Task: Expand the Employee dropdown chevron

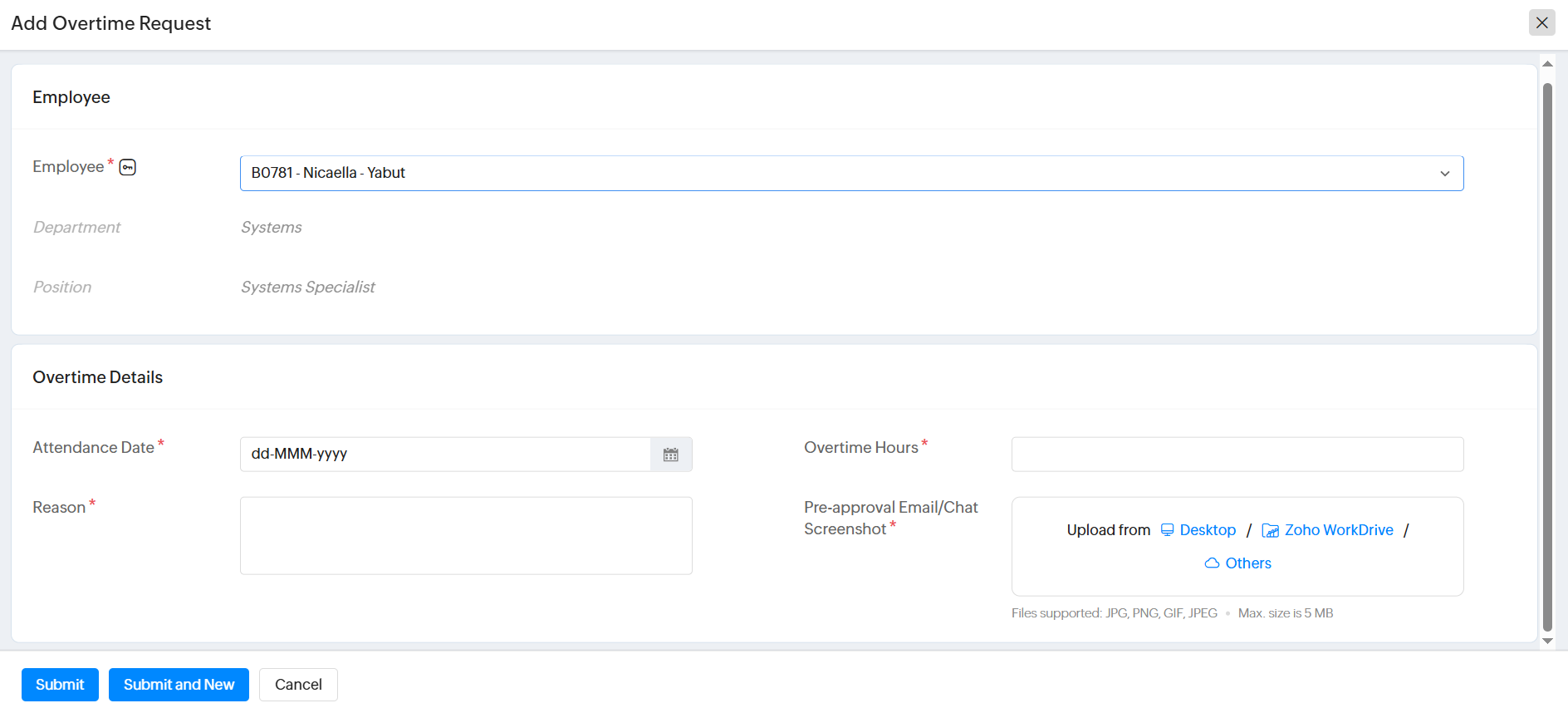Action: click(1444, 174)
